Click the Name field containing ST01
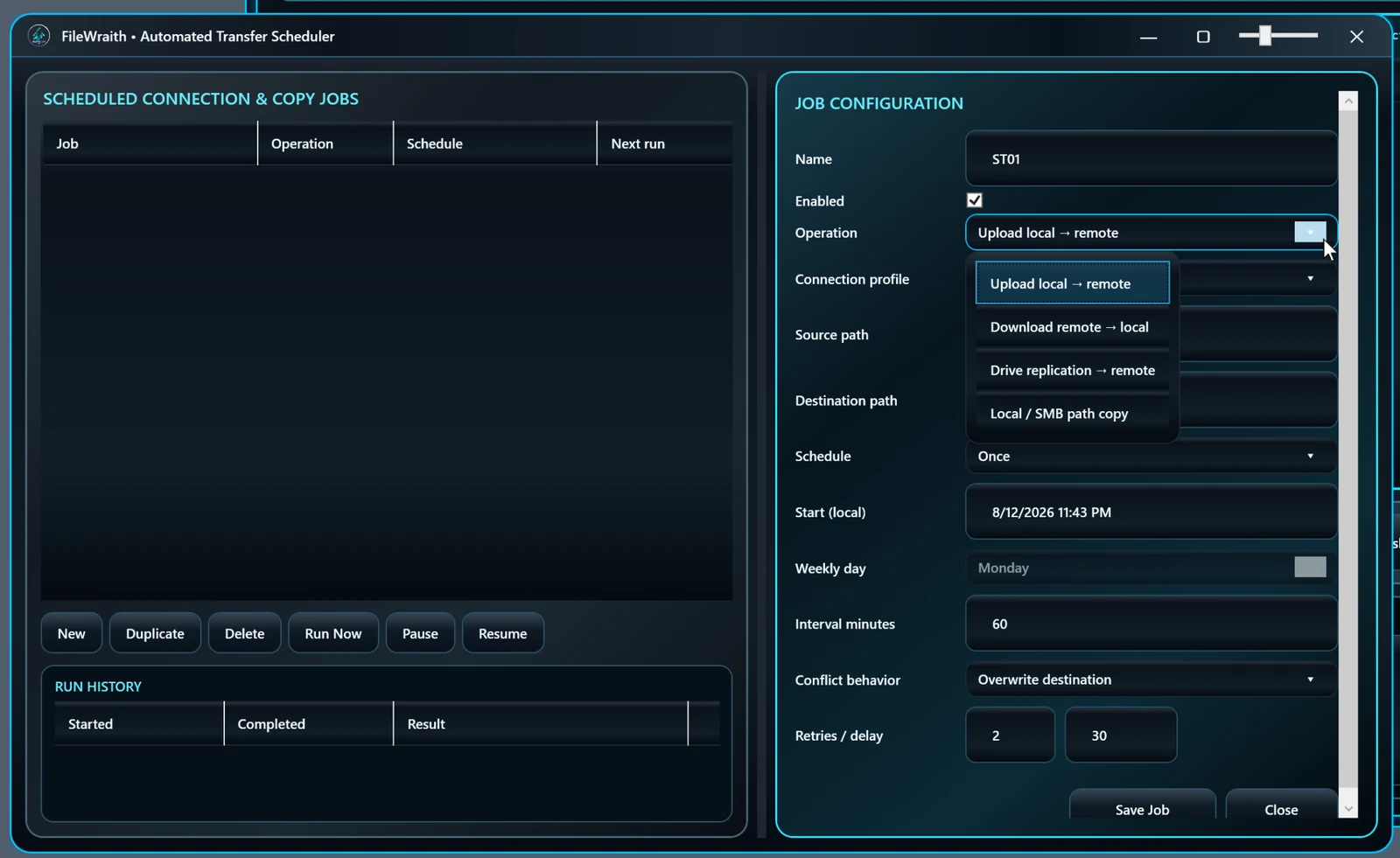The width and height of the screenshot is (1400, 858). point(1151,158)
